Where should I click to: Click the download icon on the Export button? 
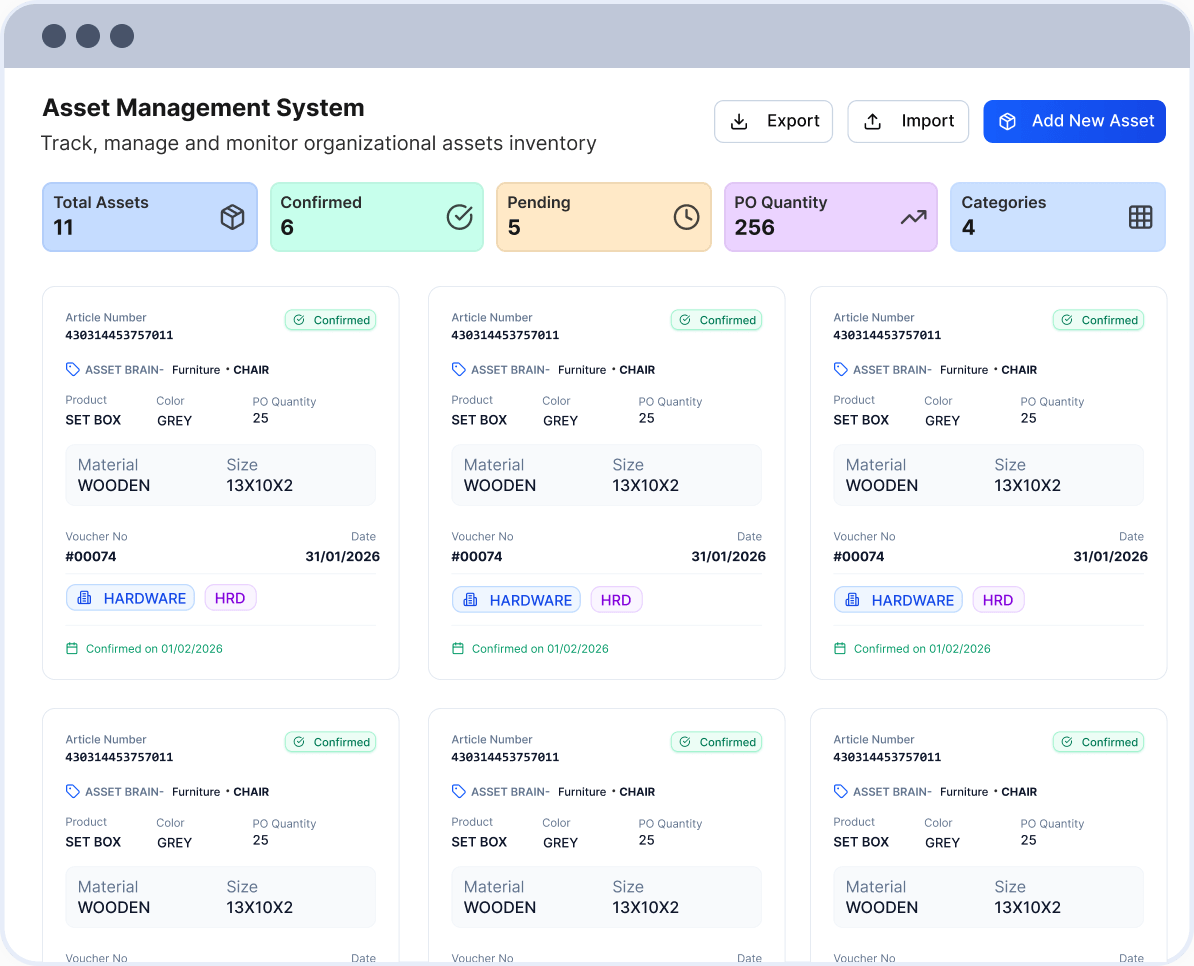739,122
